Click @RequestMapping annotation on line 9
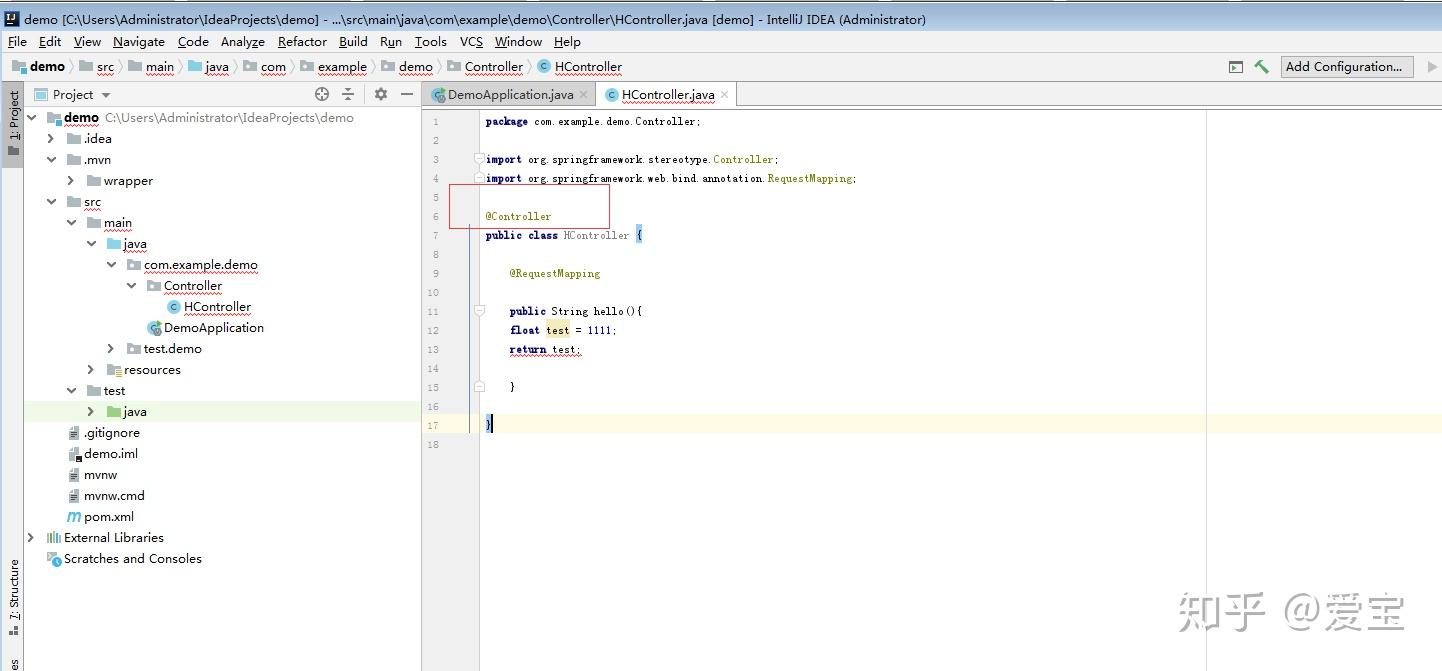The width and height of the screenshot is (1442, 671). tap(555, 273)
